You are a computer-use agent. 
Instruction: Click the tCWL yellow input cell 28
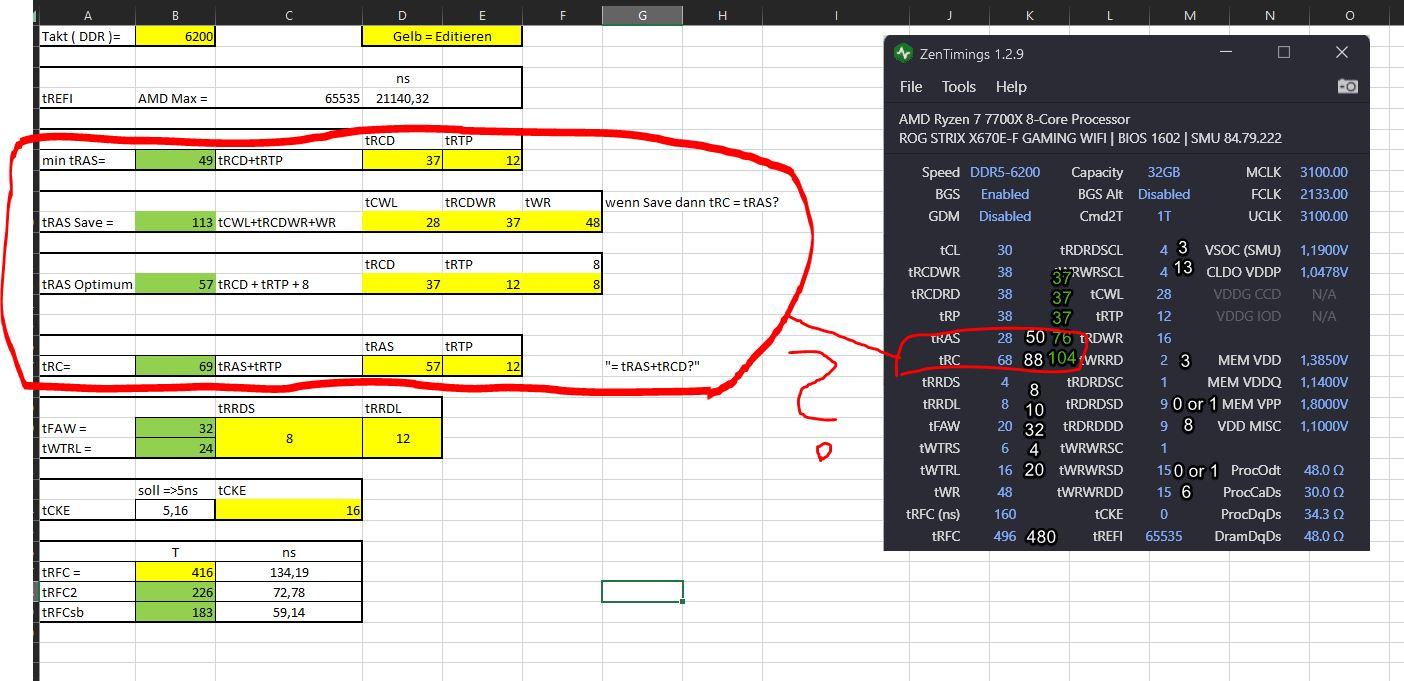coord(402,222)
